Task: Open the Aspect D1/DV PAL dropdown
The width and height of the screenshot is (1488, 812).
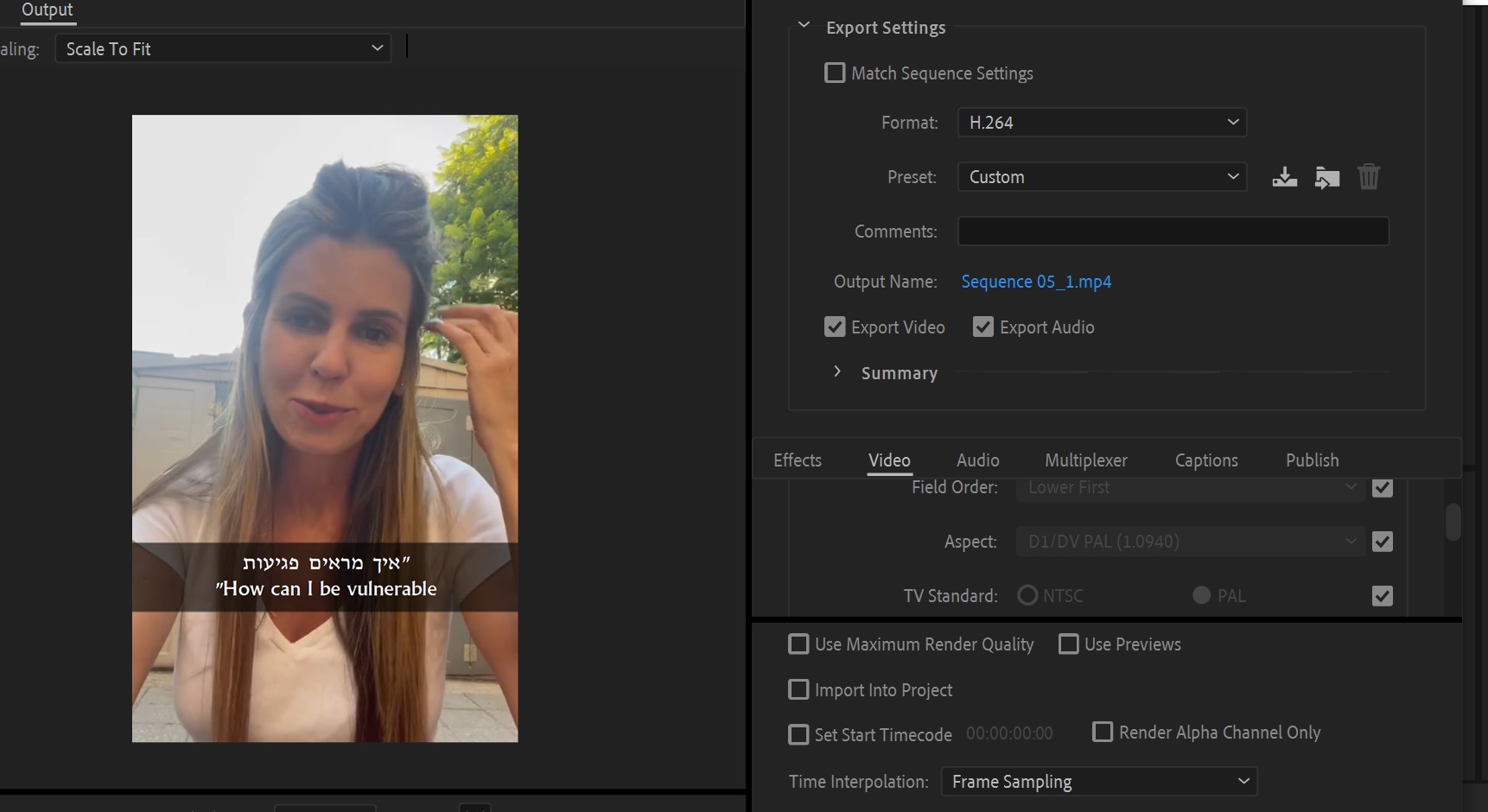Action: point(1191,542)
